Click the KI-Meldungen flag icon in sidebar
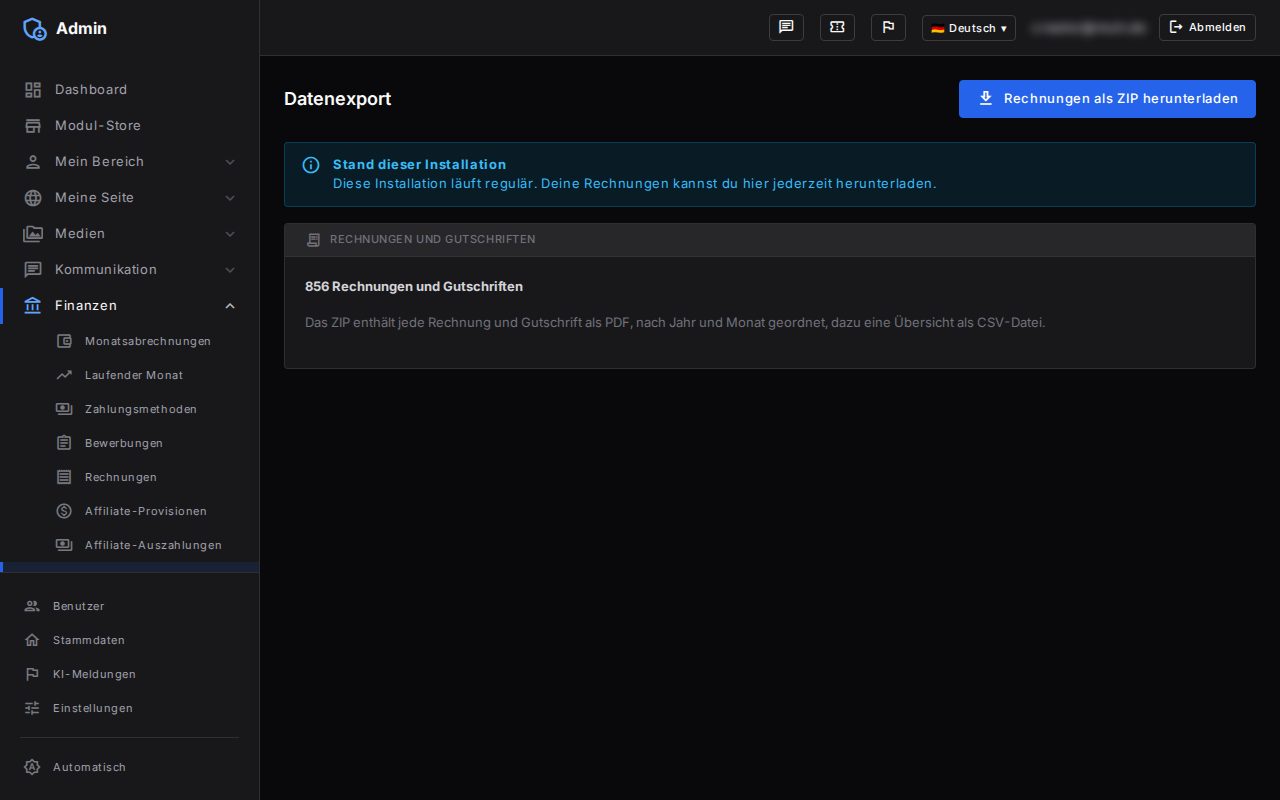The height and width of the screenshot is (800, 1280). tap(32, 674)
